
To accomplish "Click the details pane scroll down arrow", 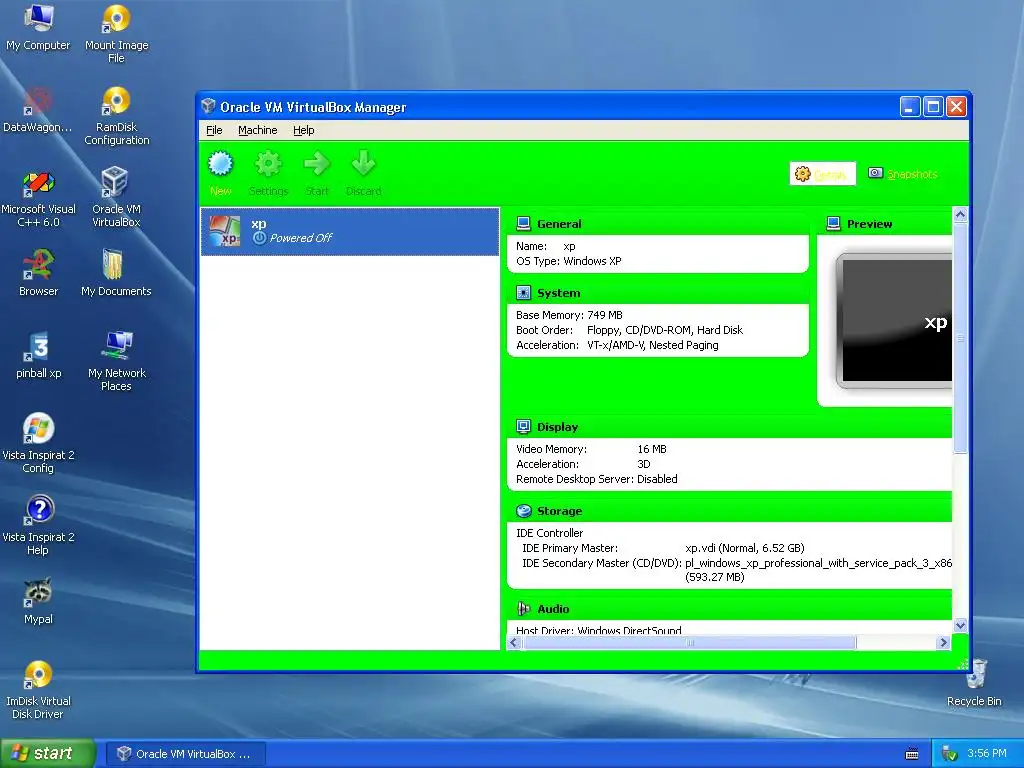I will (960, 625).
